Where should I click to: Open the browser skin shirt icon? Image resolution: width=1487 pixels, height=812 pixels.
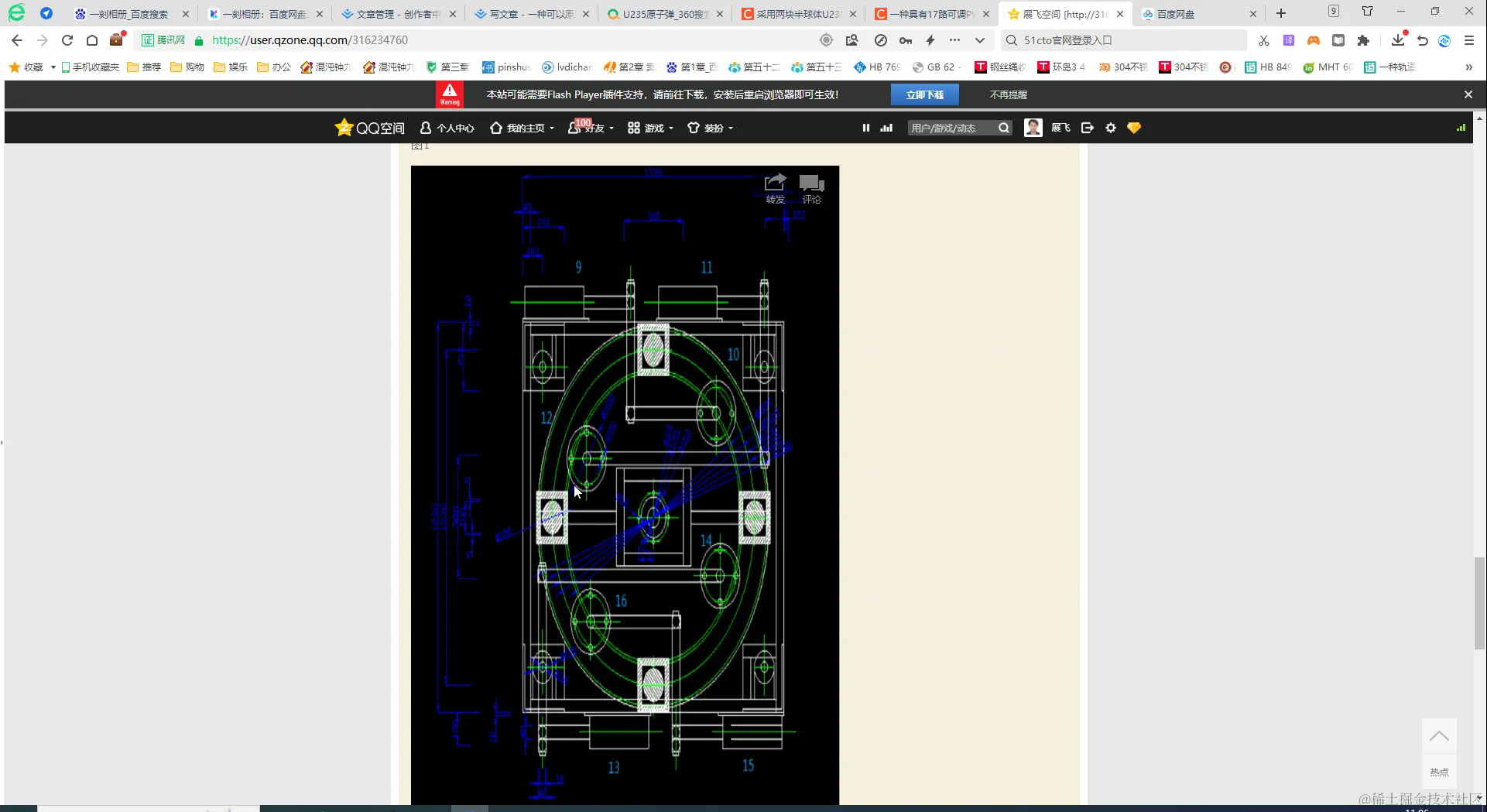pos(1368,12)
